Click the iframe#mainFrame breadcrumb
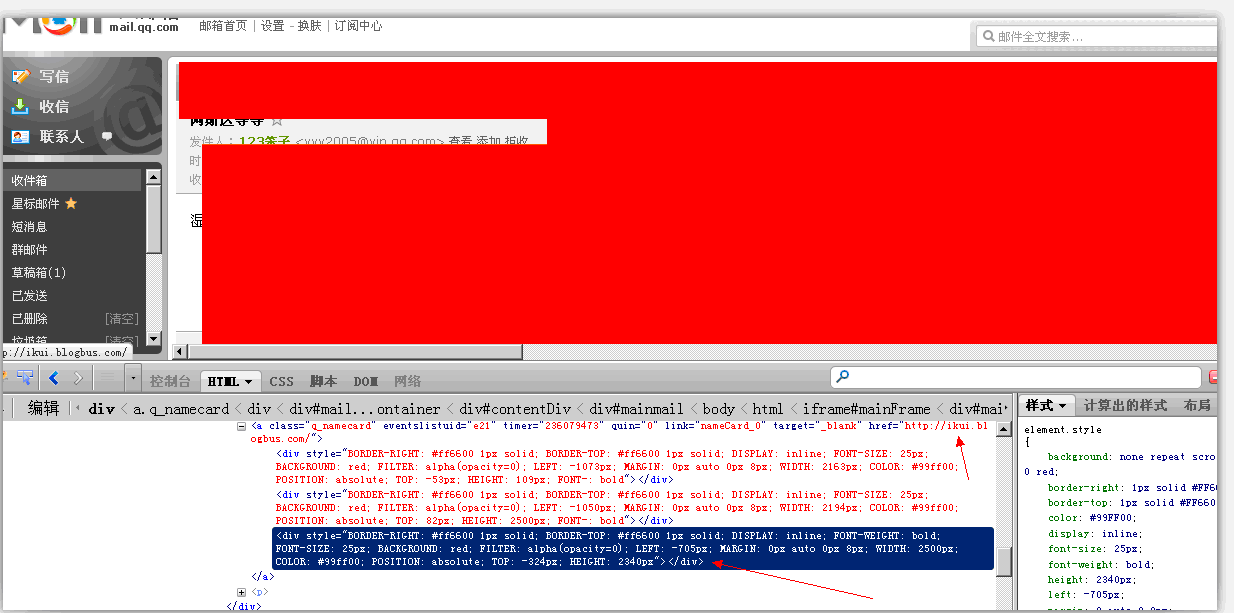Screen dimensions: 1234x613 click(866, 409)
